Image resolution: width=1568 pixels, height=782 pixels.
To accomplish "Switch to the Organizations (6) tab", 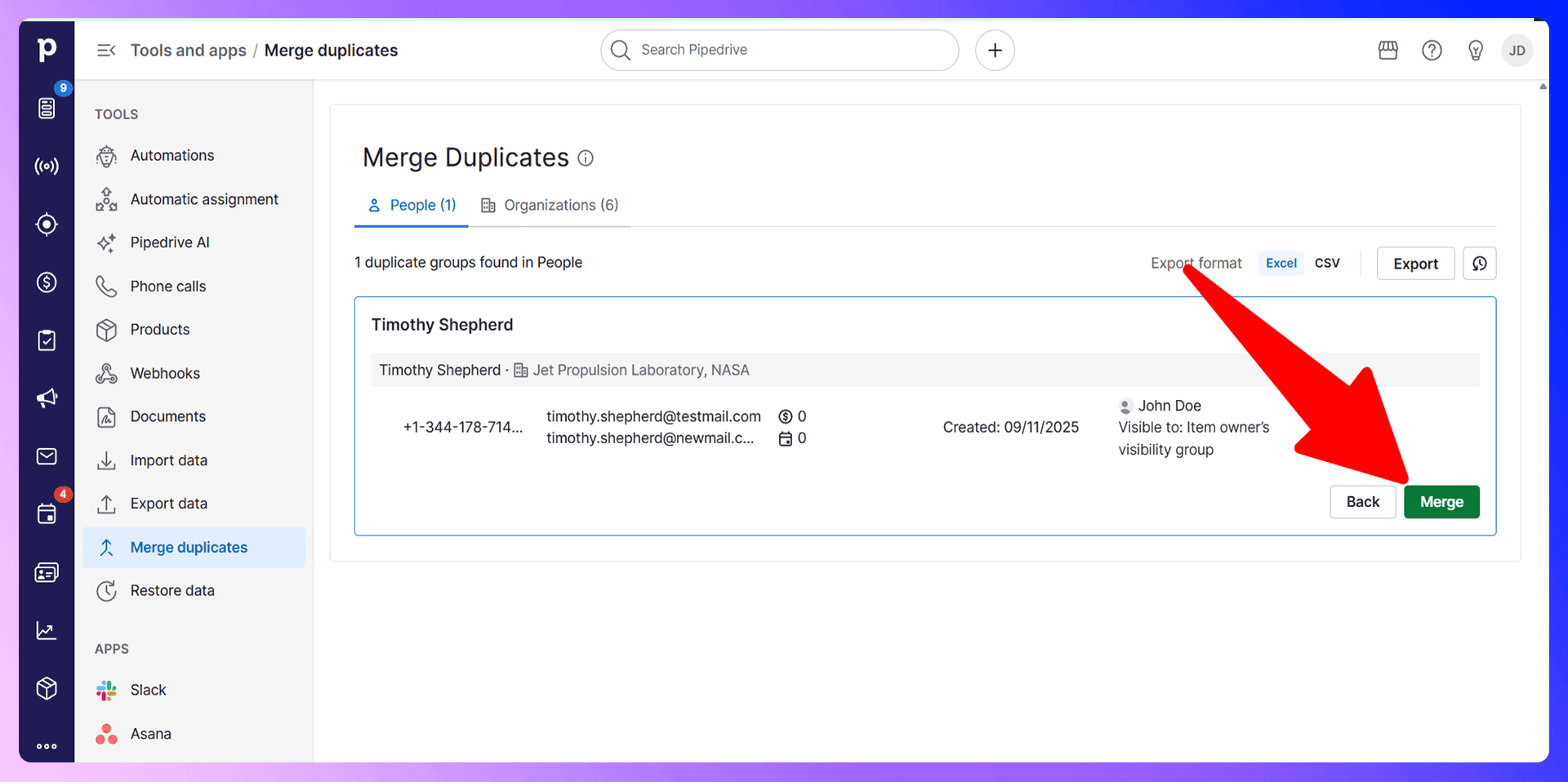I will (x=550, y=205).
